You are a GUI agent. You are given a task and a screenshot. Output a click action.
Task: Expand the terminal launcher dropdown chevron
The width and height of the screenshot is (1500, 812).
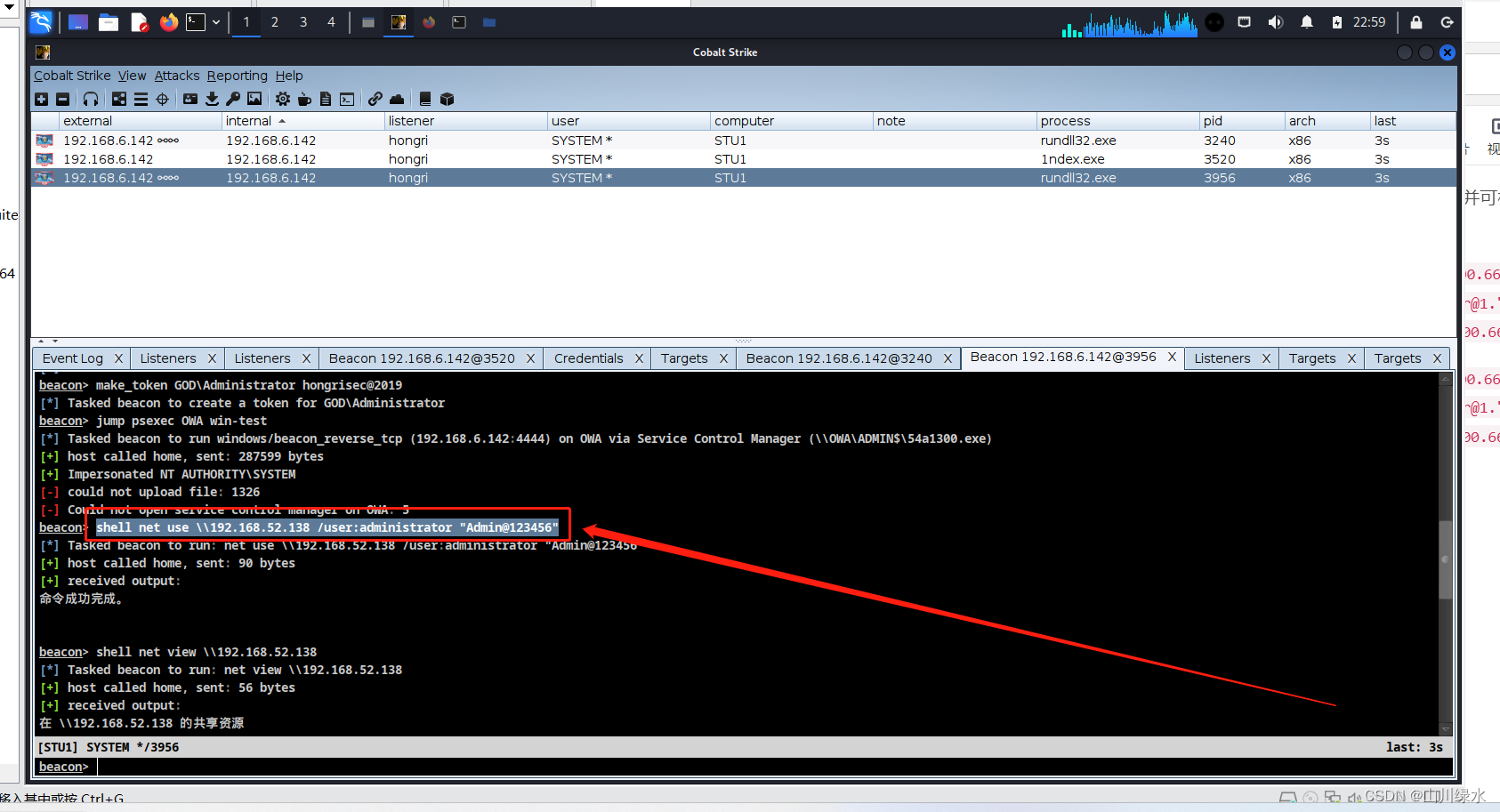click(x=216, y=22)
